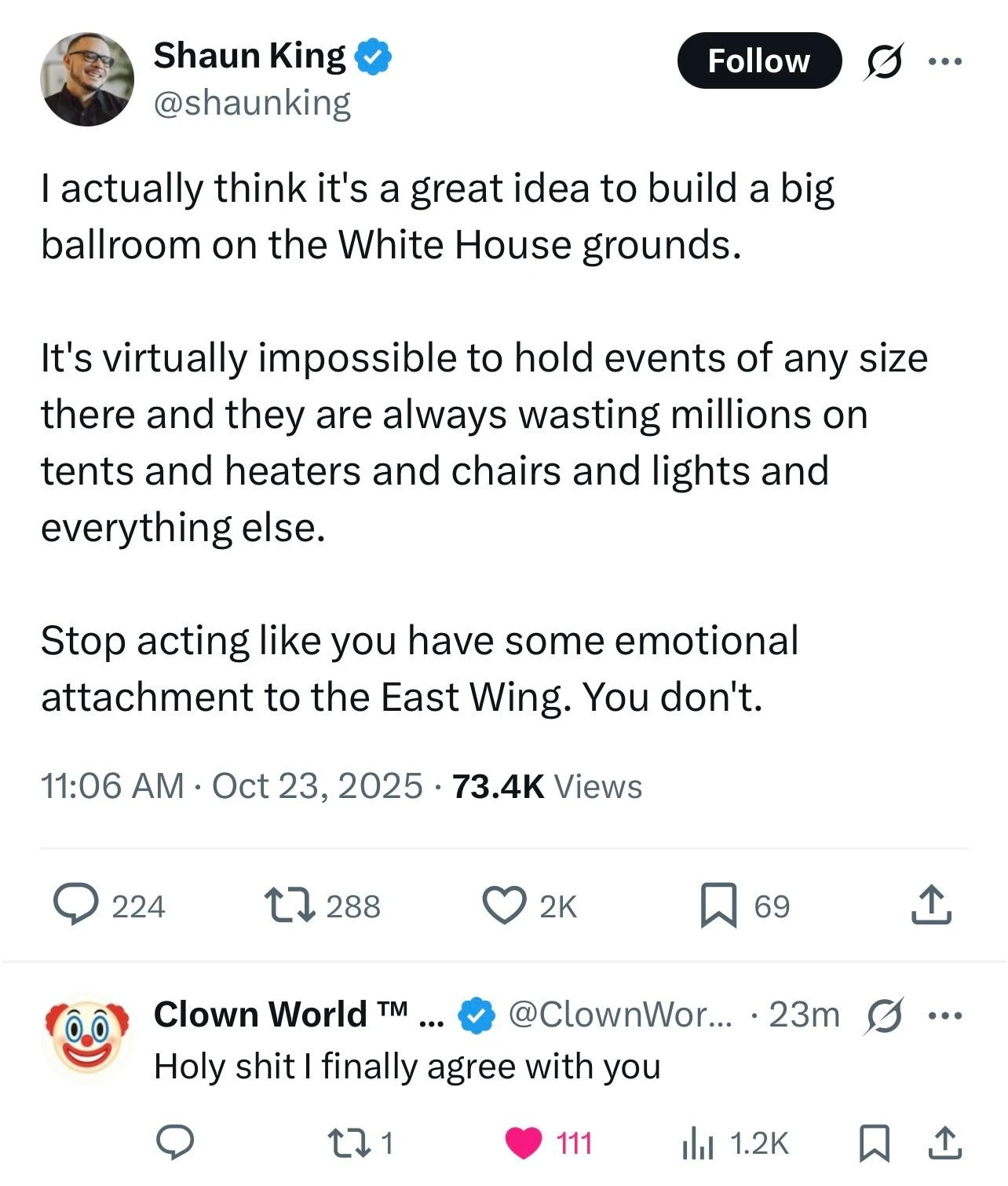Viewport: 1008px width, 1186px height.
Task: Bookmark Clown World's reply
Action: (x=873, y=1143)
